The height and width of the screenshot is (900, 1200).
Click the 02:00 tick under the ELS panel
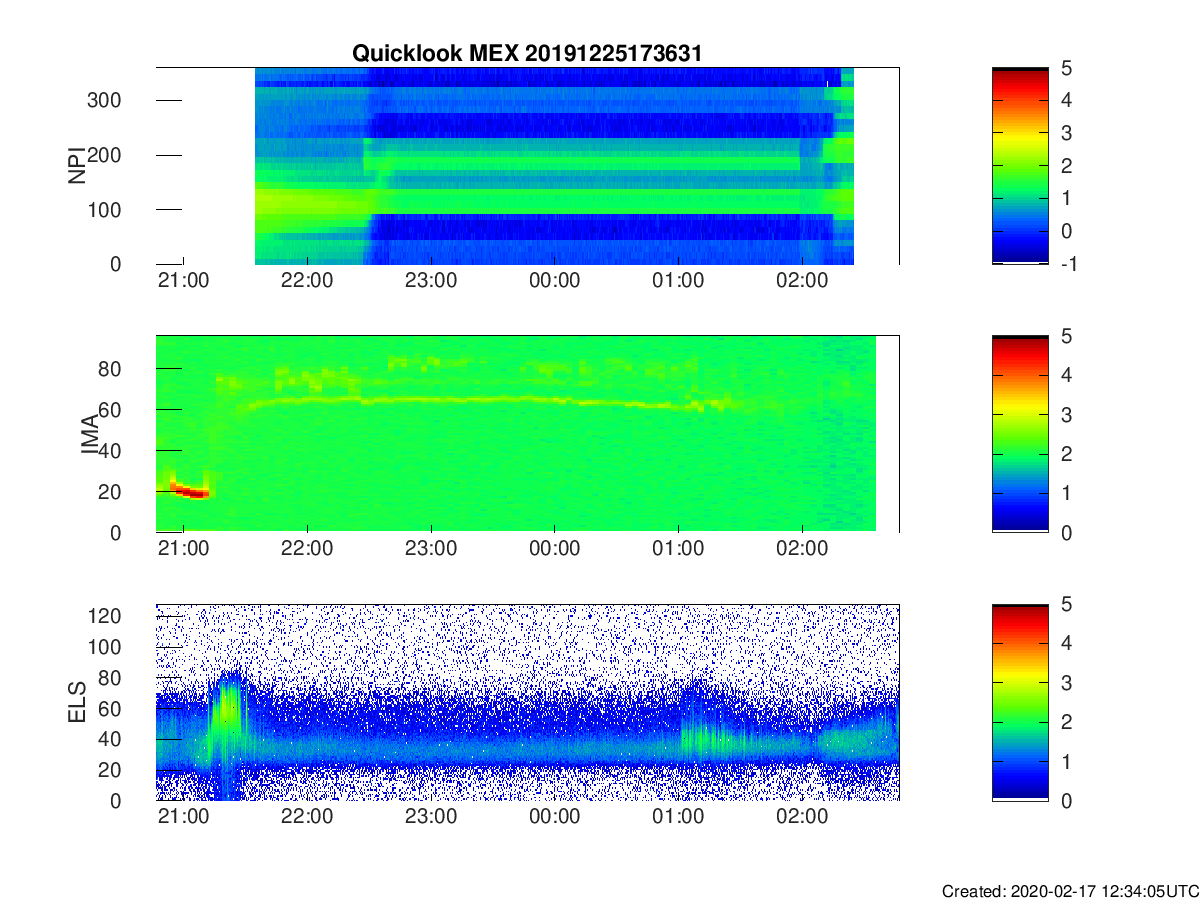803,816
